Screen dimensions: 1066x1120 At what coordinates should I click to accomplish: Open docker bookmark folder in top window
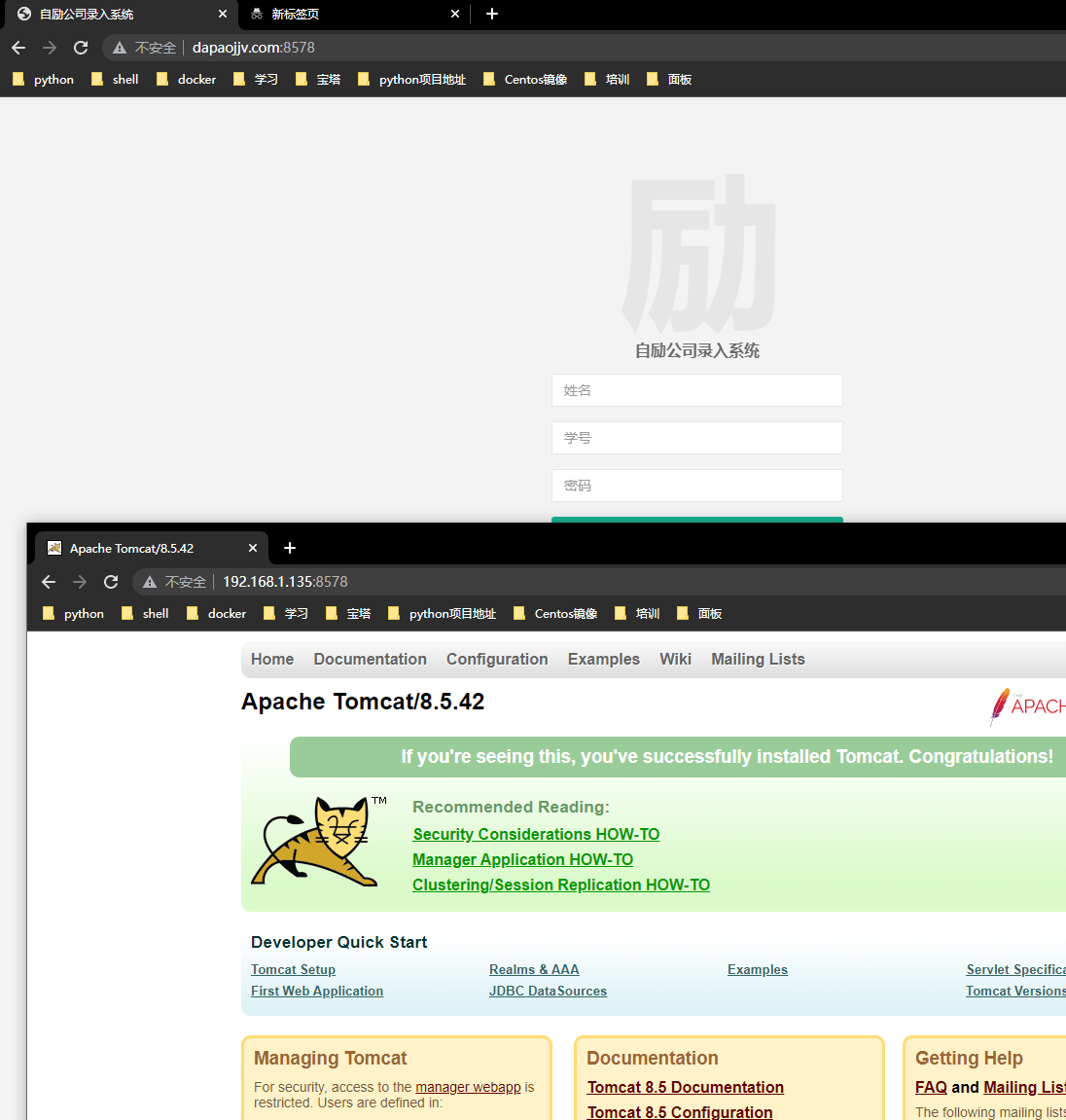coord(187,79)
